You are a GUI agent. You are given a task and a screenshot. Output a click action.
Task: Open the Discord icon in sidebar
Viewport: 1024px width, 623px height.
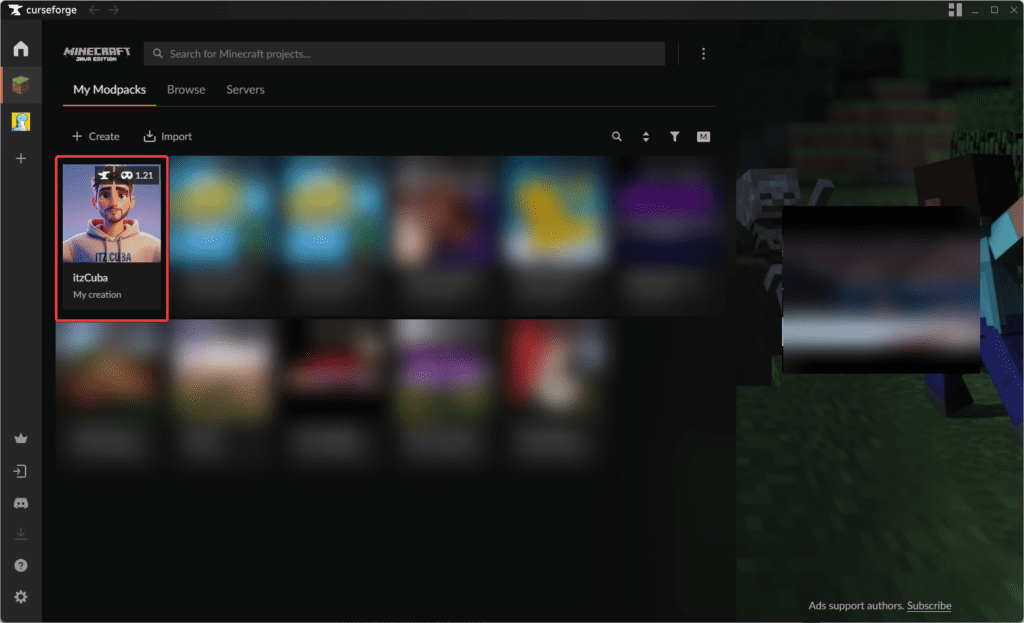[20, 503]
